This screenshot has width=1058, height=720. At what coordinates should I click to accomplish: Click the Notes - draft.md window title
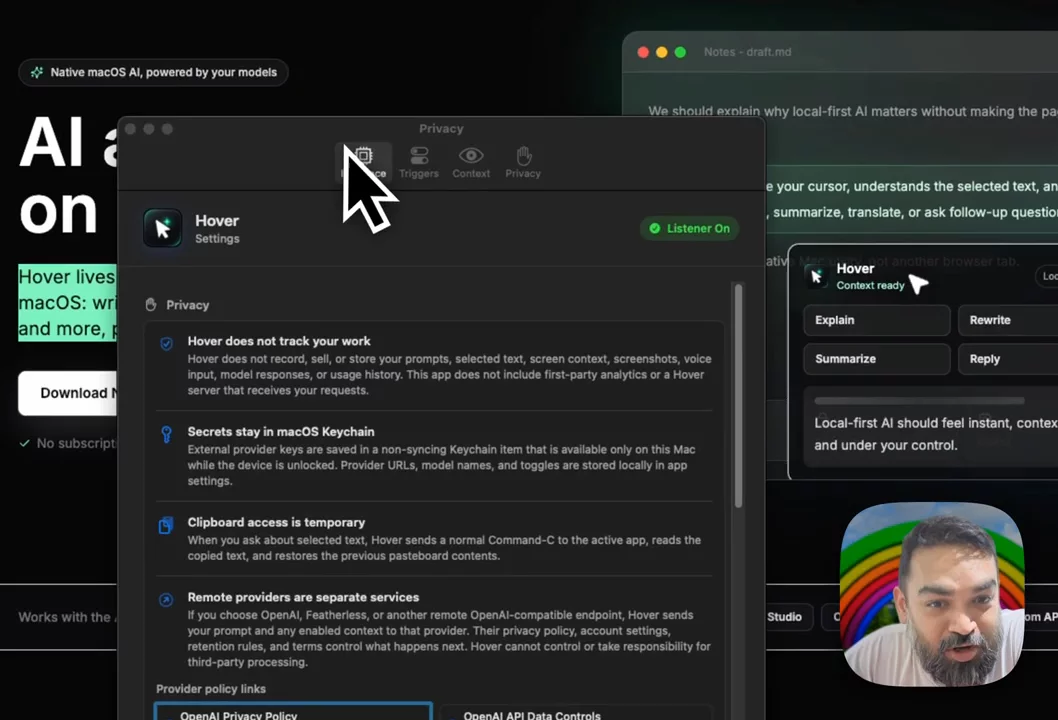pos(748,52)
